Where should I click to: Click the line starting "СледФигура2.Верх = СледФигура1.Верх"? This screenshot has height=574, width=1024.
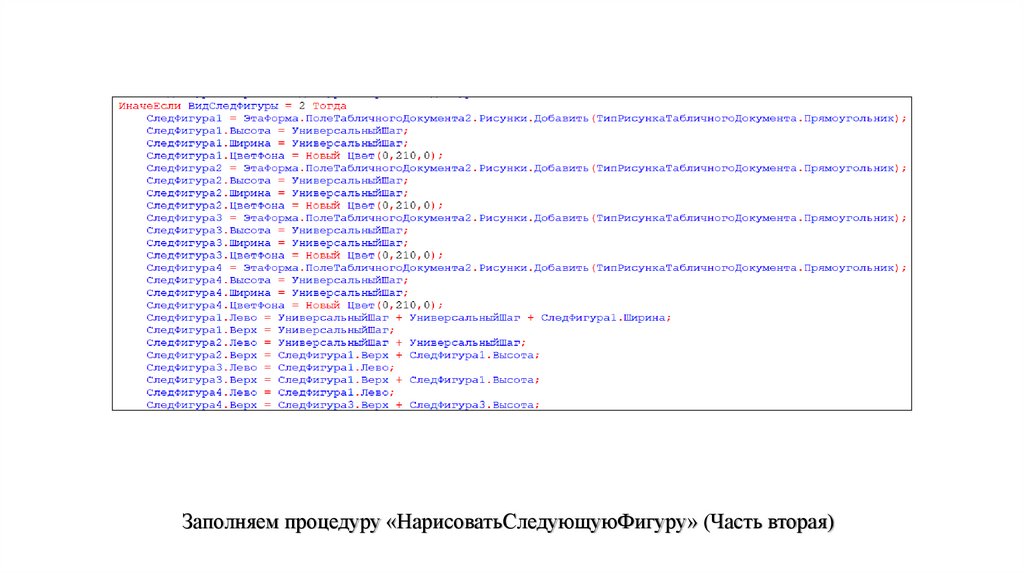(343, 355)
